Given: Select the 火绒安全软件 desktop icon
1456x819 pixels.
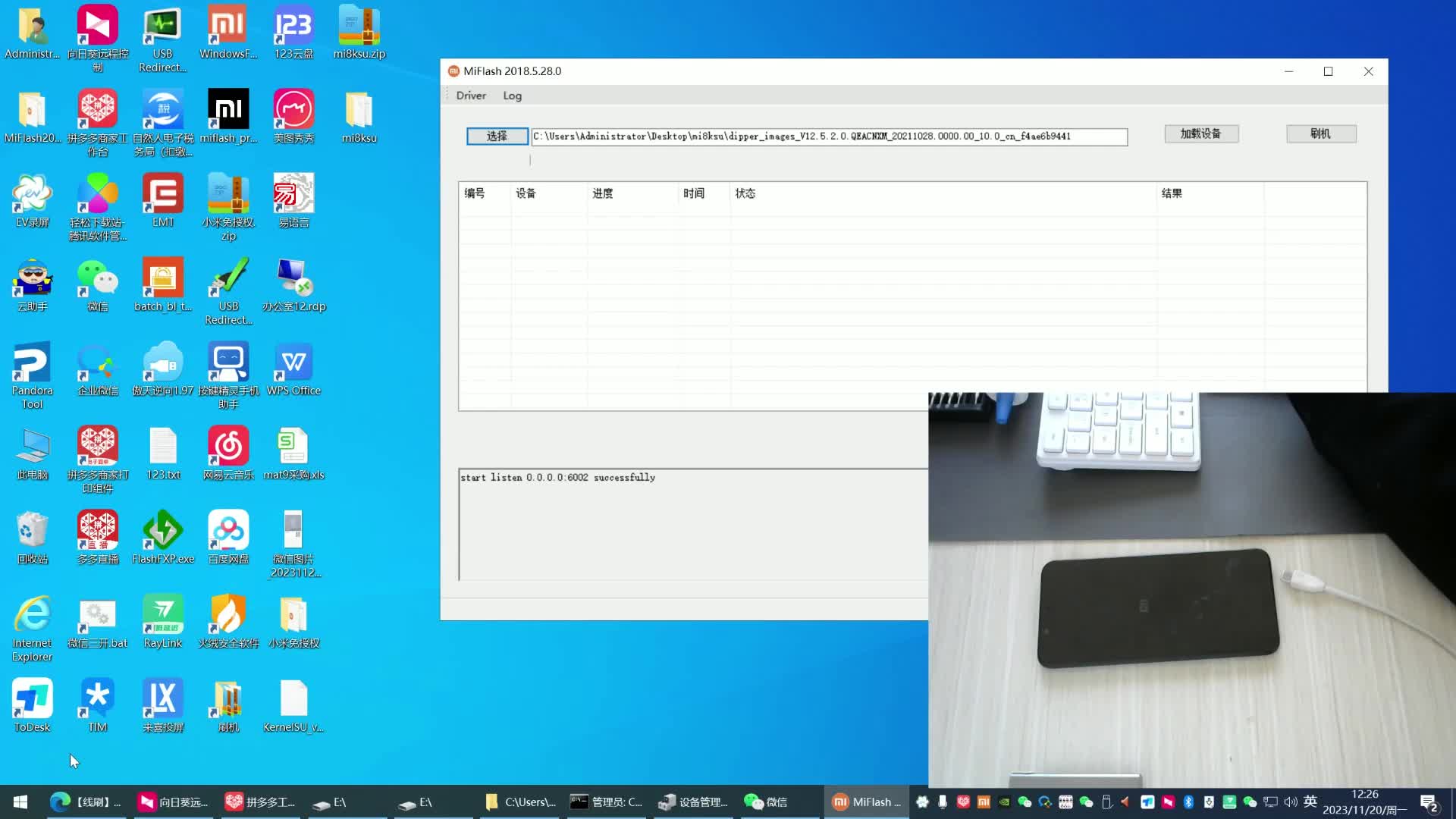Looking at the screenshot, I should [228, 622].
